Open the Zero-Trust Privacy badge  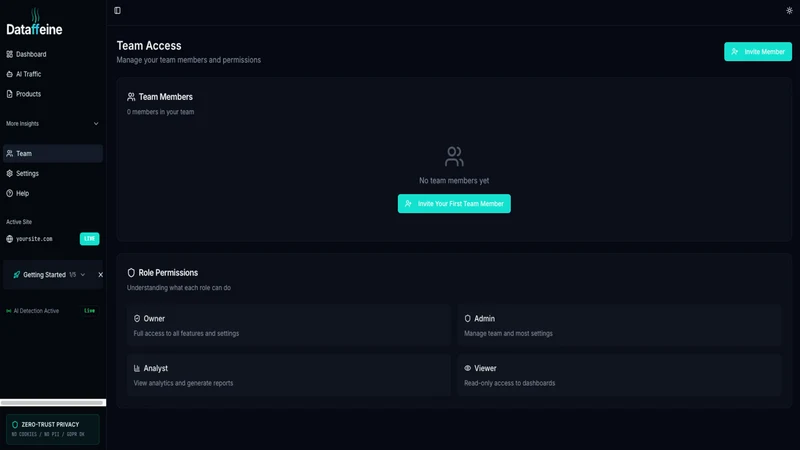[53, 429]
